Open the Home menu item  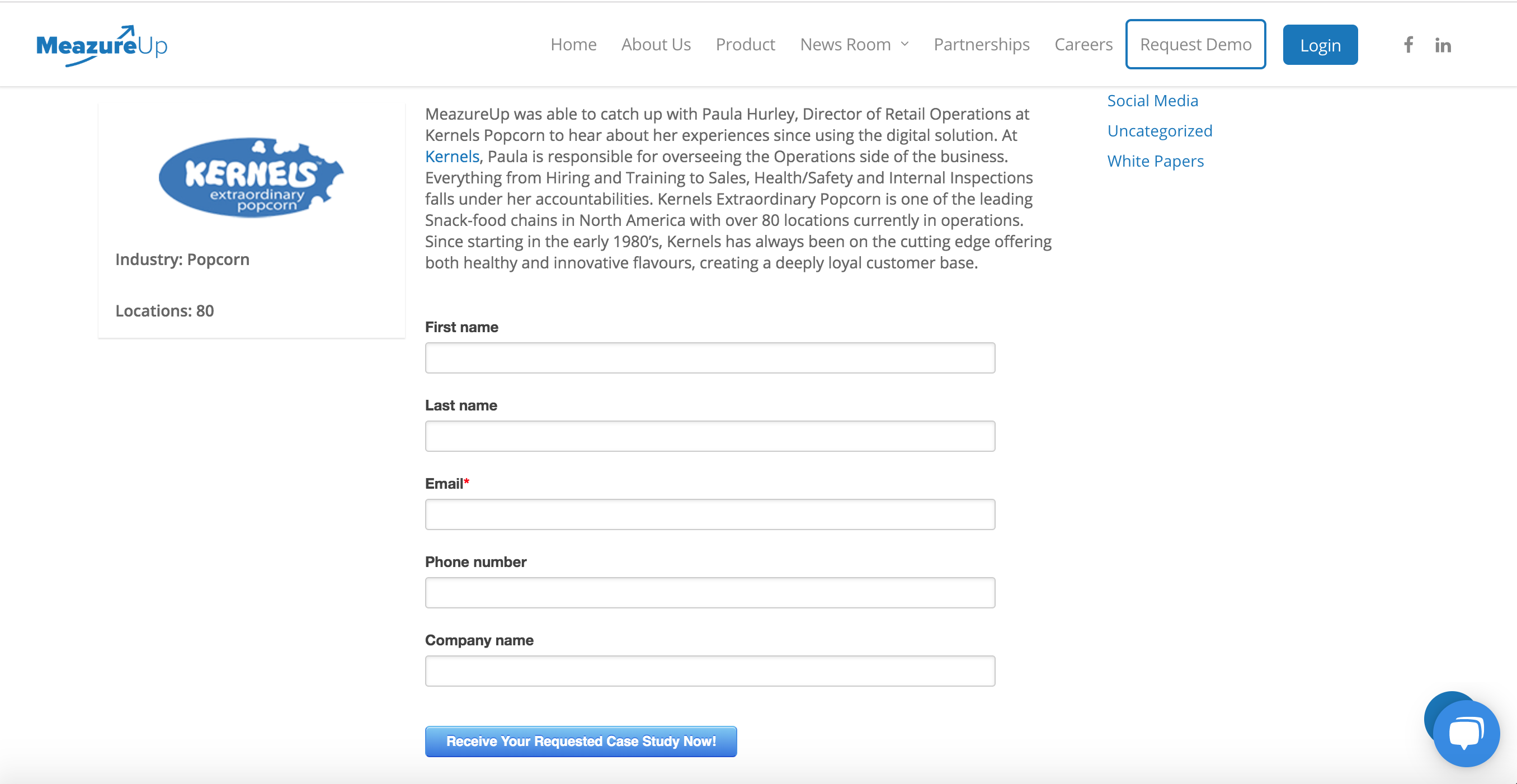574,43
